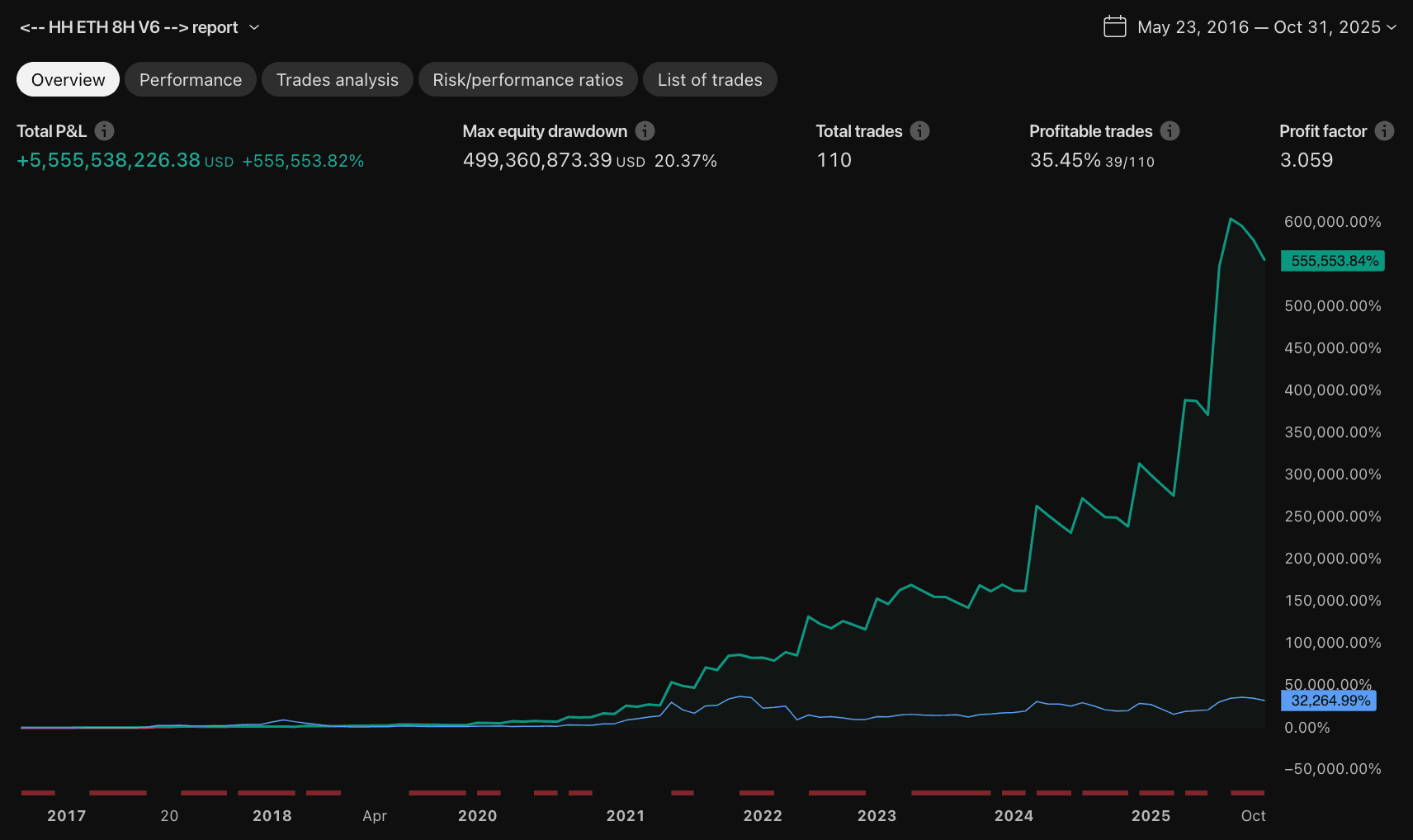The image size is (1413, 840).
Task: Click info icon next to Total trades
Action: click(919, 131)
